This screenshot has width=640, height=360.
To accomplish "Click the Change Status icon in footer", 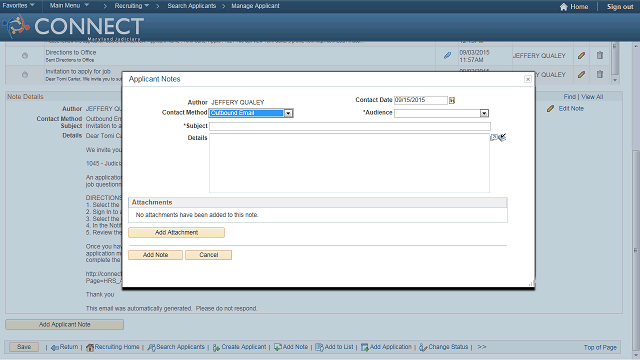I will (x=423, y=347).
